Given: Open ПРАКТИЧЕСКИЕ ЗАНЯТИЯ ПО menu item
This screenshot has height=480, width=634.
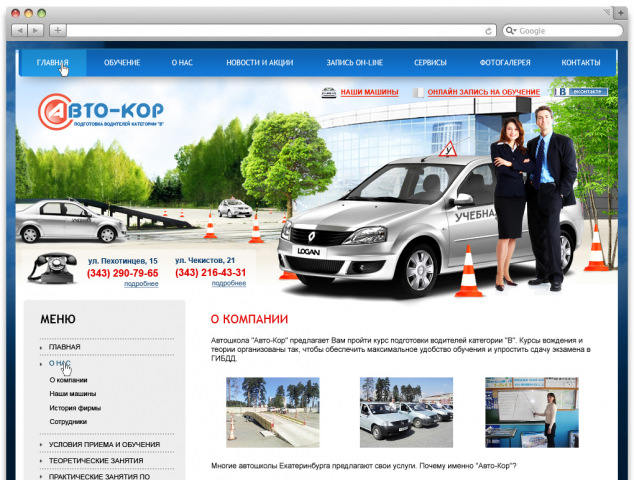Looking at the screenshot, I should click(x=99, y=476).
